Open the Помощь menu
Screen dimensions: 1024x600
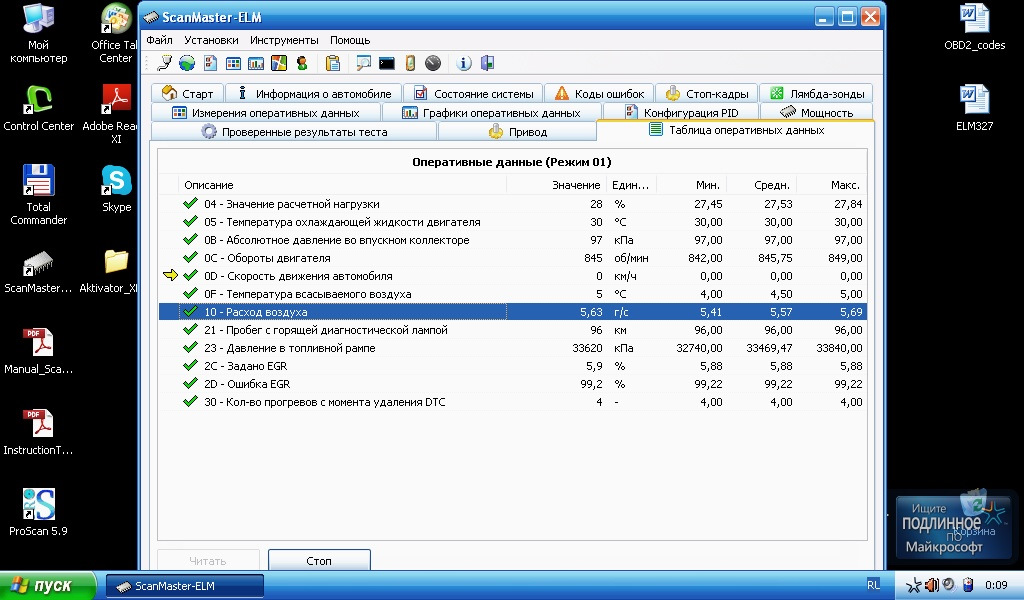[x=350, y=40]
